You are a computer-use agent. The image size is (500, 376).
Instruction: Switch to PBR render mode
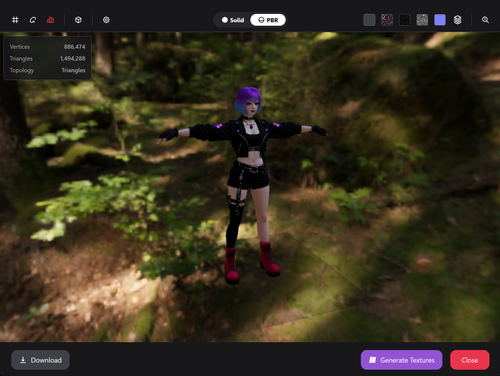[268, 20]
